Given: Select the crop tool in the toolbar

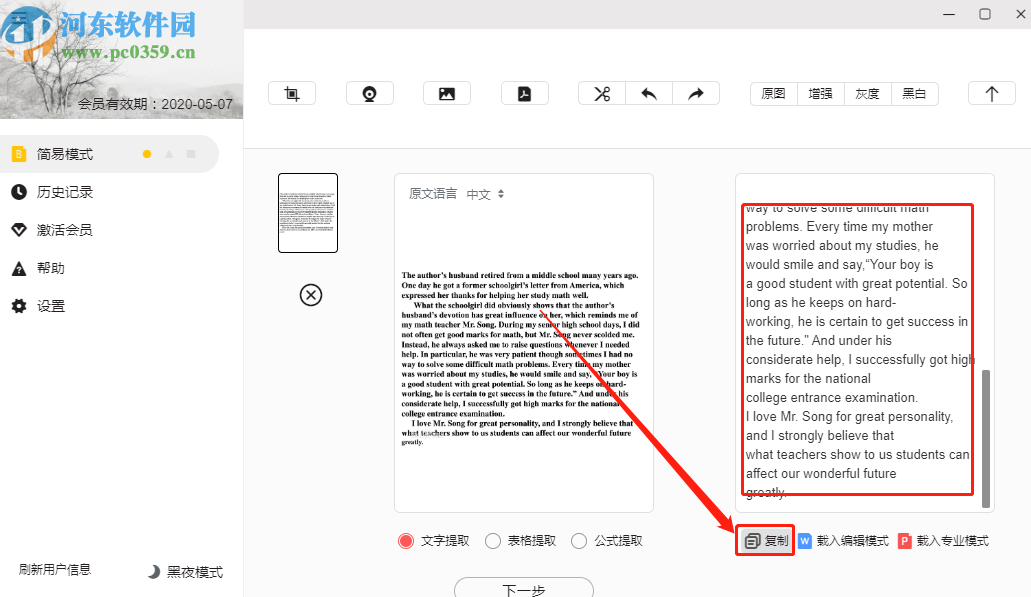Looking at the screenshot, I should tap(291, 92).
